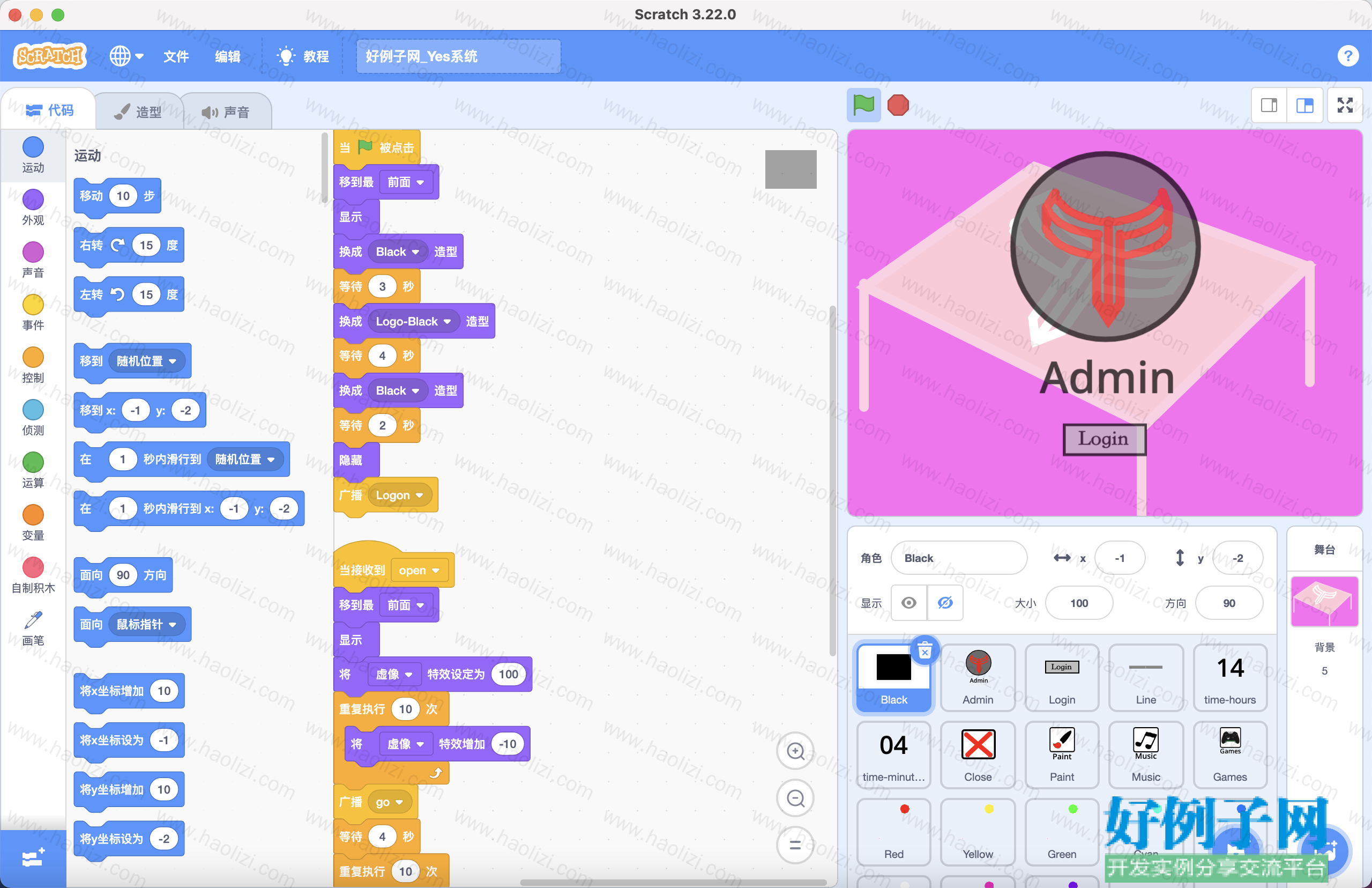Select the 运算 operators category
This screenshot has height=888, width=1372.
pos(33,470)
